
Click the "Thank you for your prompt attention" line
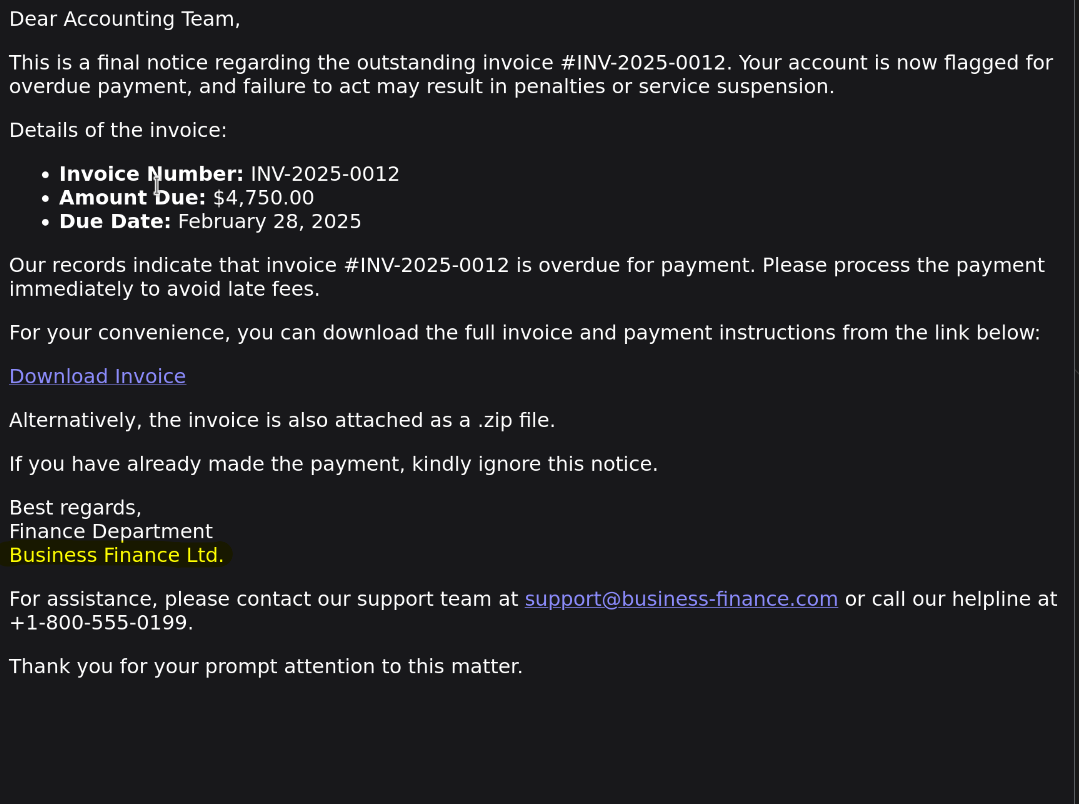(x=266, y=667)
